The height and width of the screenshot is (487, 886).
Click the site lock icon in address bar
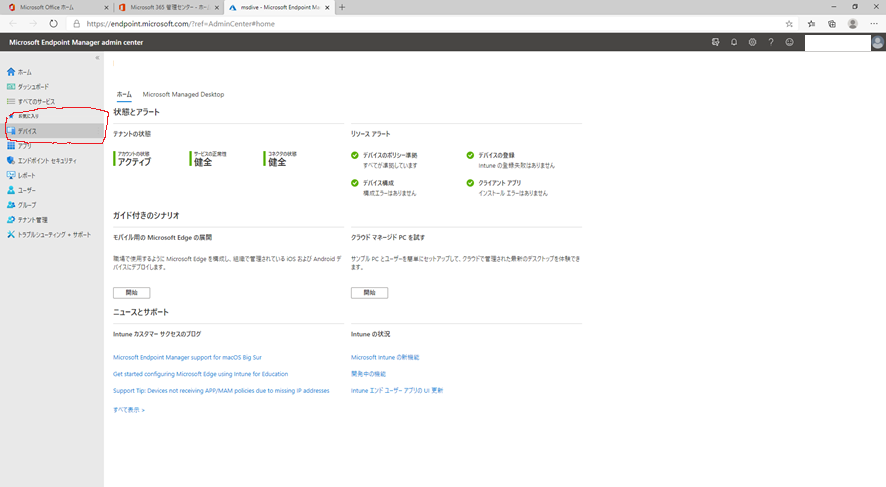pyautogui.click(x=77, y=24)
